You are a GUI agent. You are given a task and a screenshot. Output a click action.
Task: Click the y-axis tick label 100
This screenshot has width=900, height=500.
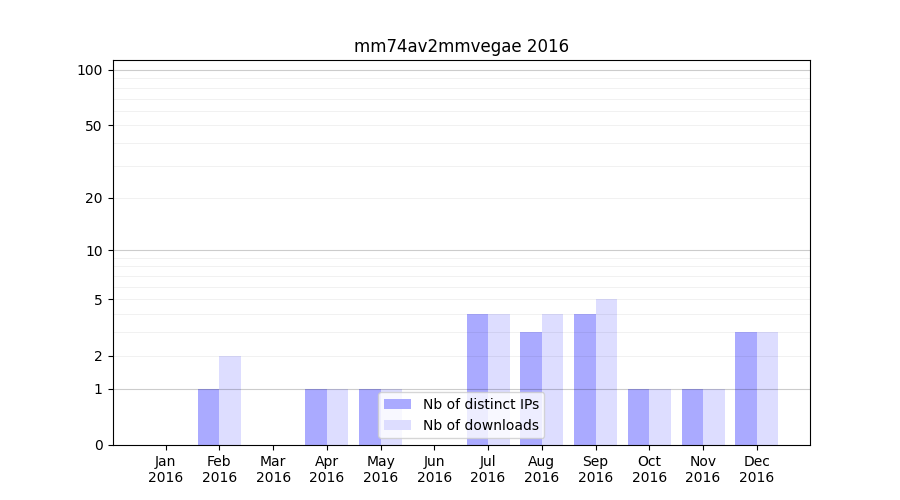(90, 70)
